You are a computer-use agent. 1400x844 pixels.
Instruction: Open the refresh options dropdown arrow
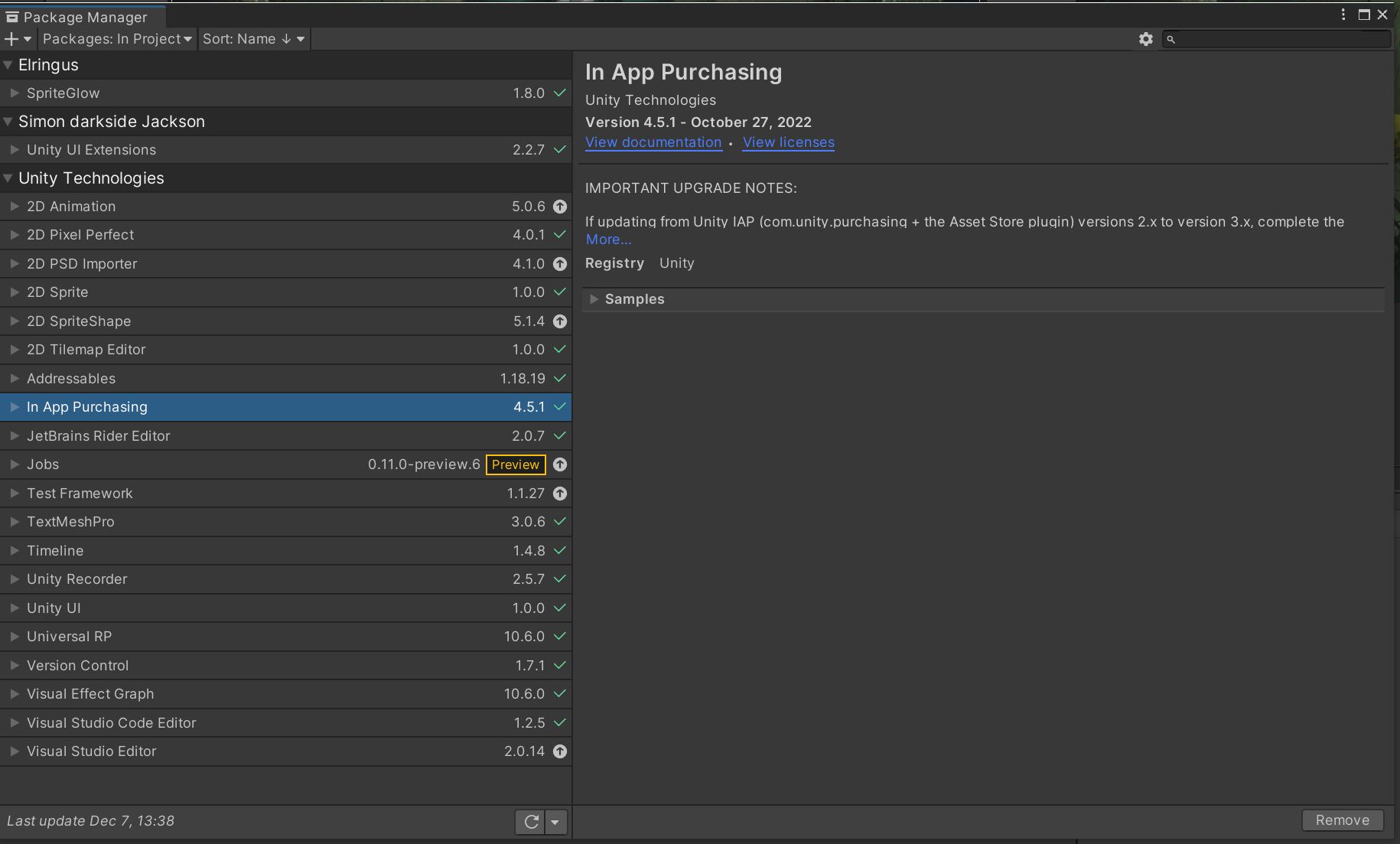555,822
